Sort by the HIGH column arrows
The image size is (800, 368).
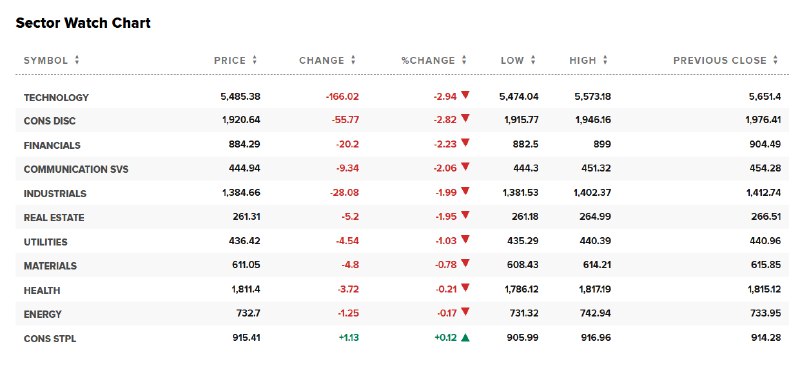pyautogui.click(x=605, y=60)
